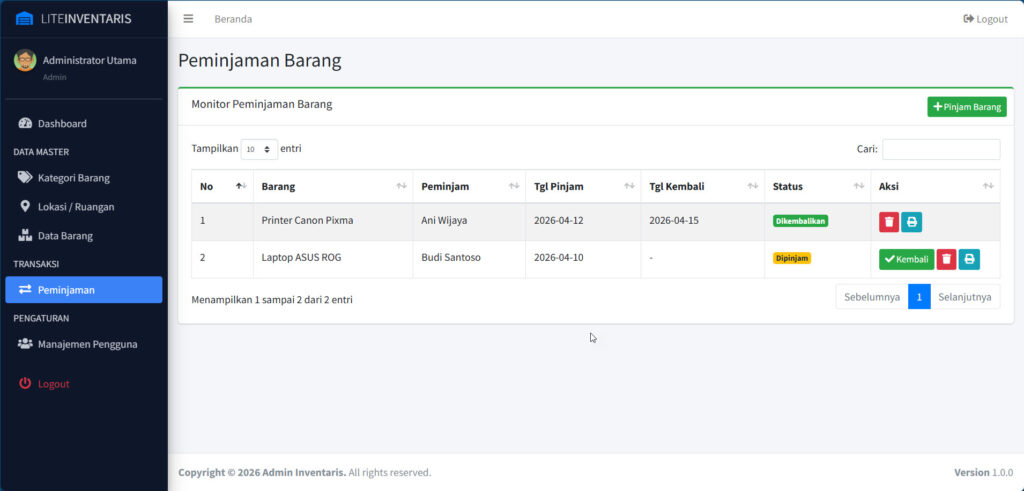
Task: Delete the Laptop ASUS ROG loan row
Action: pyautogui.click(x=946, y=260)
